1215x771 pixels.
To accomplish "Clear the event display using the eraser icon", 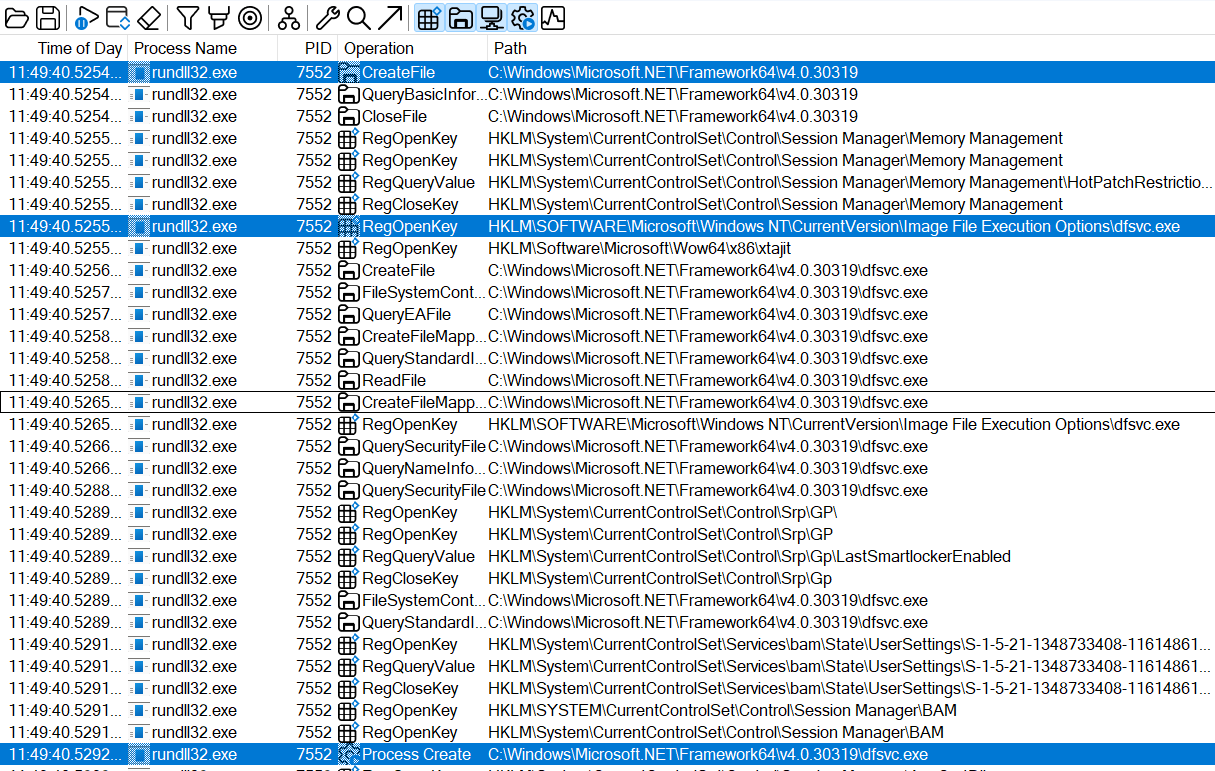I will (147, 17).
